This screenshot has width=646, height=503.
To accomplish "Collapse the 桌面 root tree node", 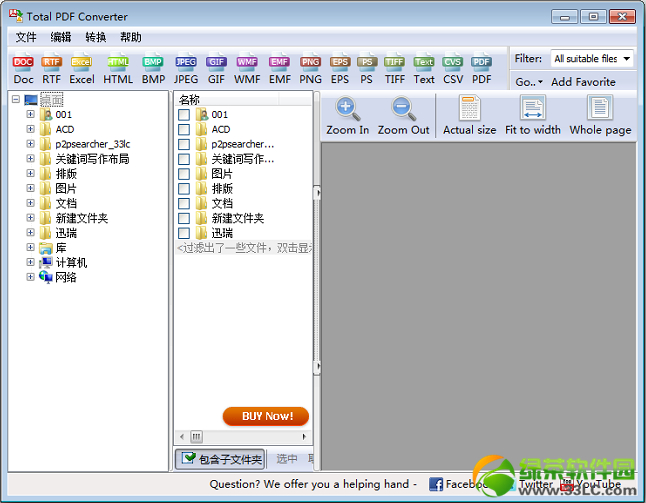I will coord(16,99).
